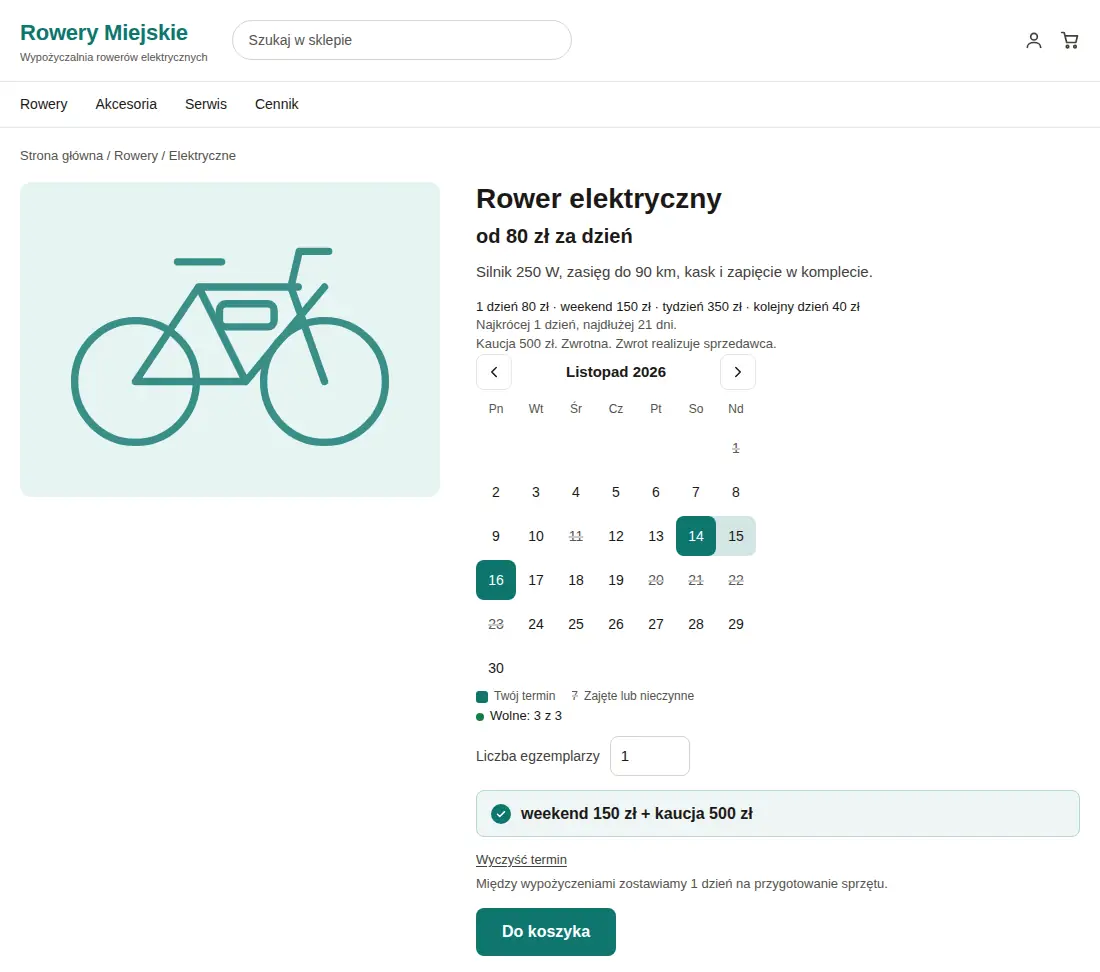The height and width of the screenshot is (972, 1100).
Task: Select November 18 in the calendar
Action: tap(575, 580)
